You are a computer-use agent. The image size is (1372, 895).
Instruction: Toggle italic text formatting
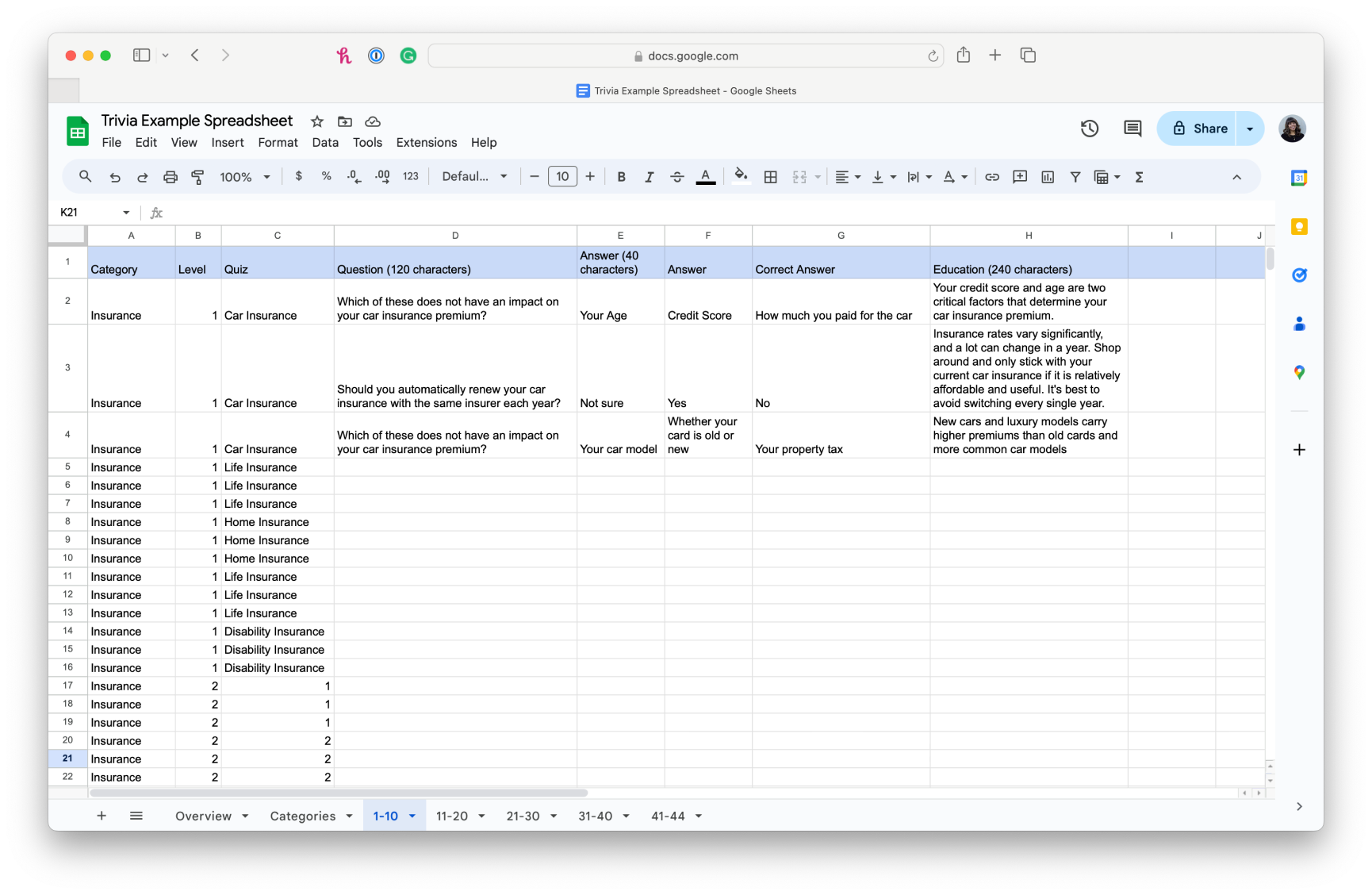[649, 177]
